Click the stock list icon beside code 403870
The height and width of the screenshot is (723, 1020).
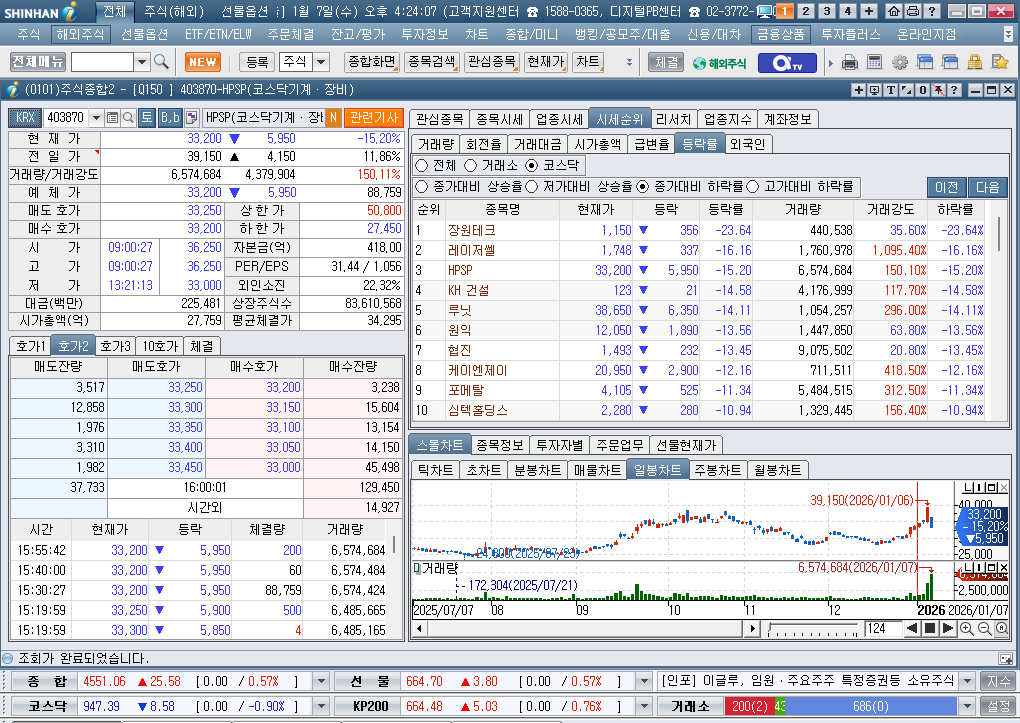113,118
